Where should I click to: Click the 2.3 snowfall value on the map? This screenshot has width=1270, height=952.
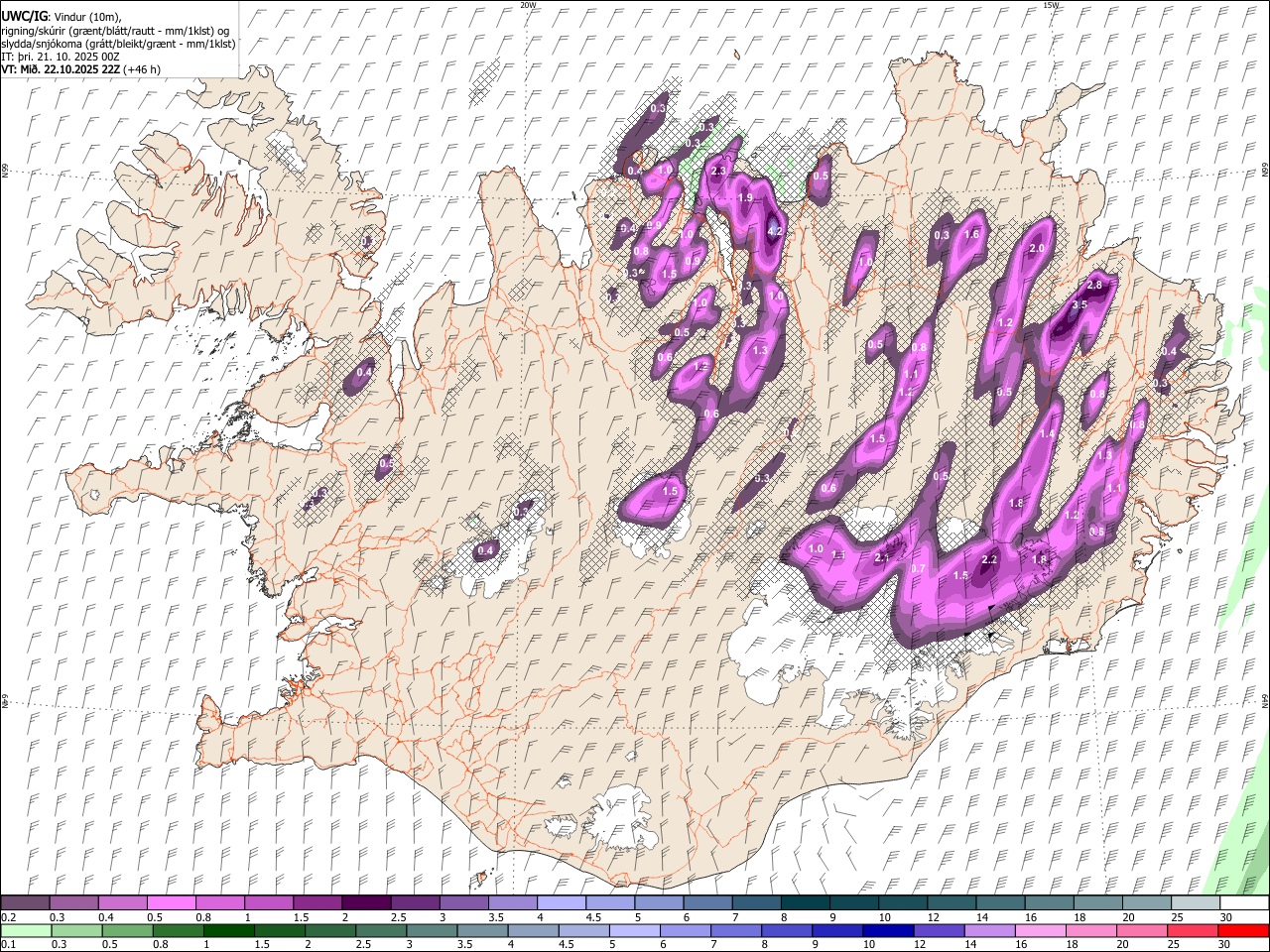point(719,172)
